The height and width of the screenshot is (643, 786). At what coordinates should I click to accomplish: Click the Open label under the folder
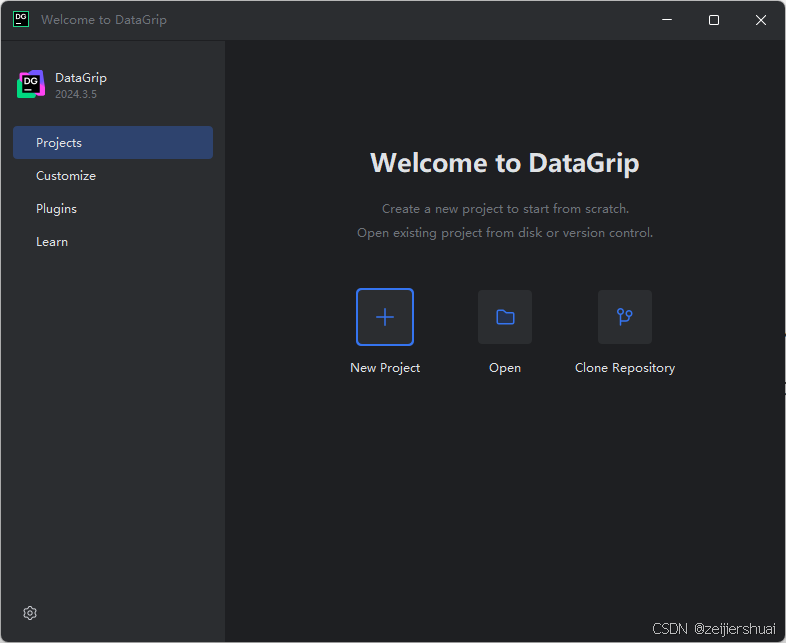[x=505, y=368]
